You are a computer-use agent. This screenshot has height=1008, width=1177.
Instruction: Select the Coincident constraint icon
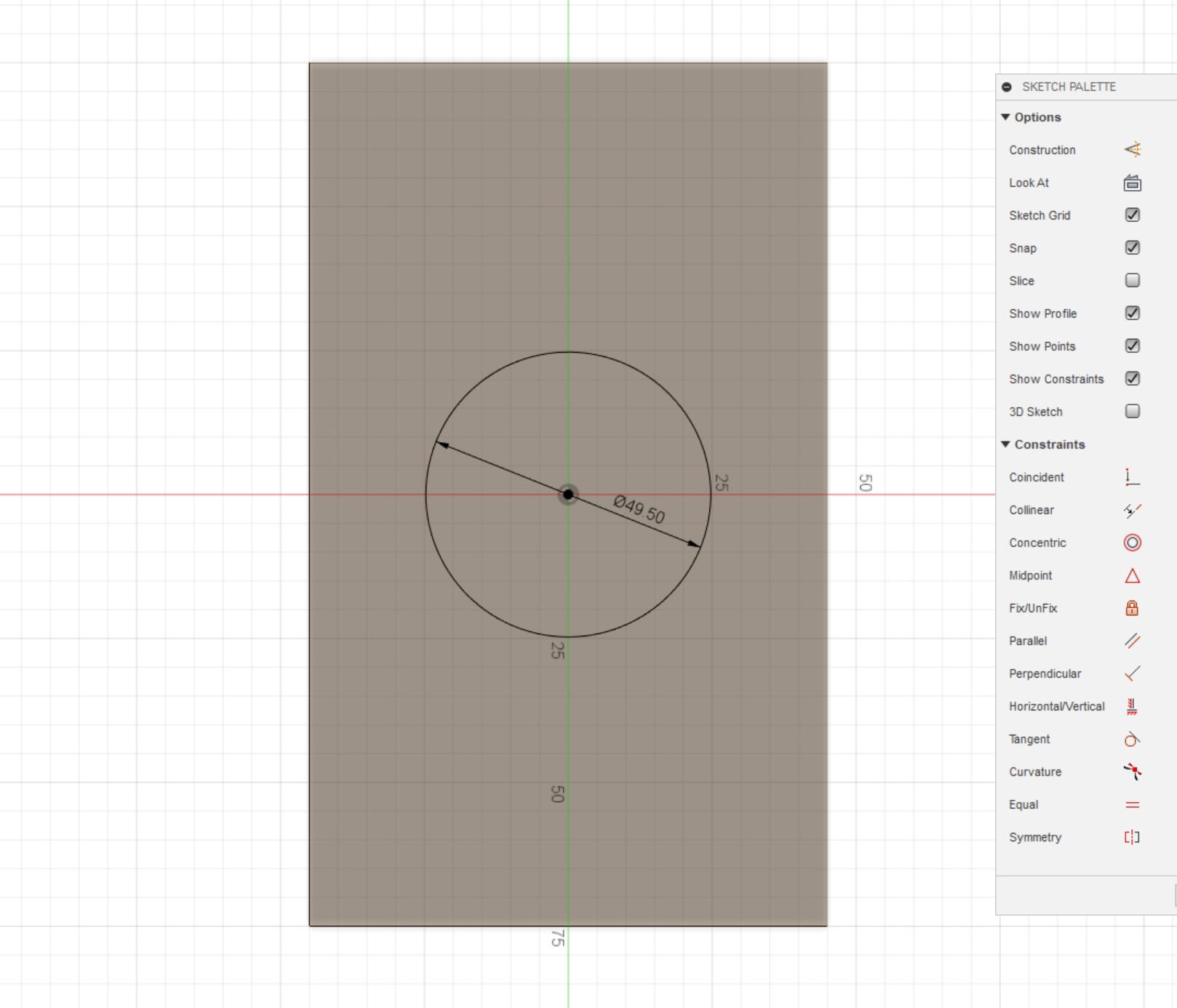coord(1132,477)
